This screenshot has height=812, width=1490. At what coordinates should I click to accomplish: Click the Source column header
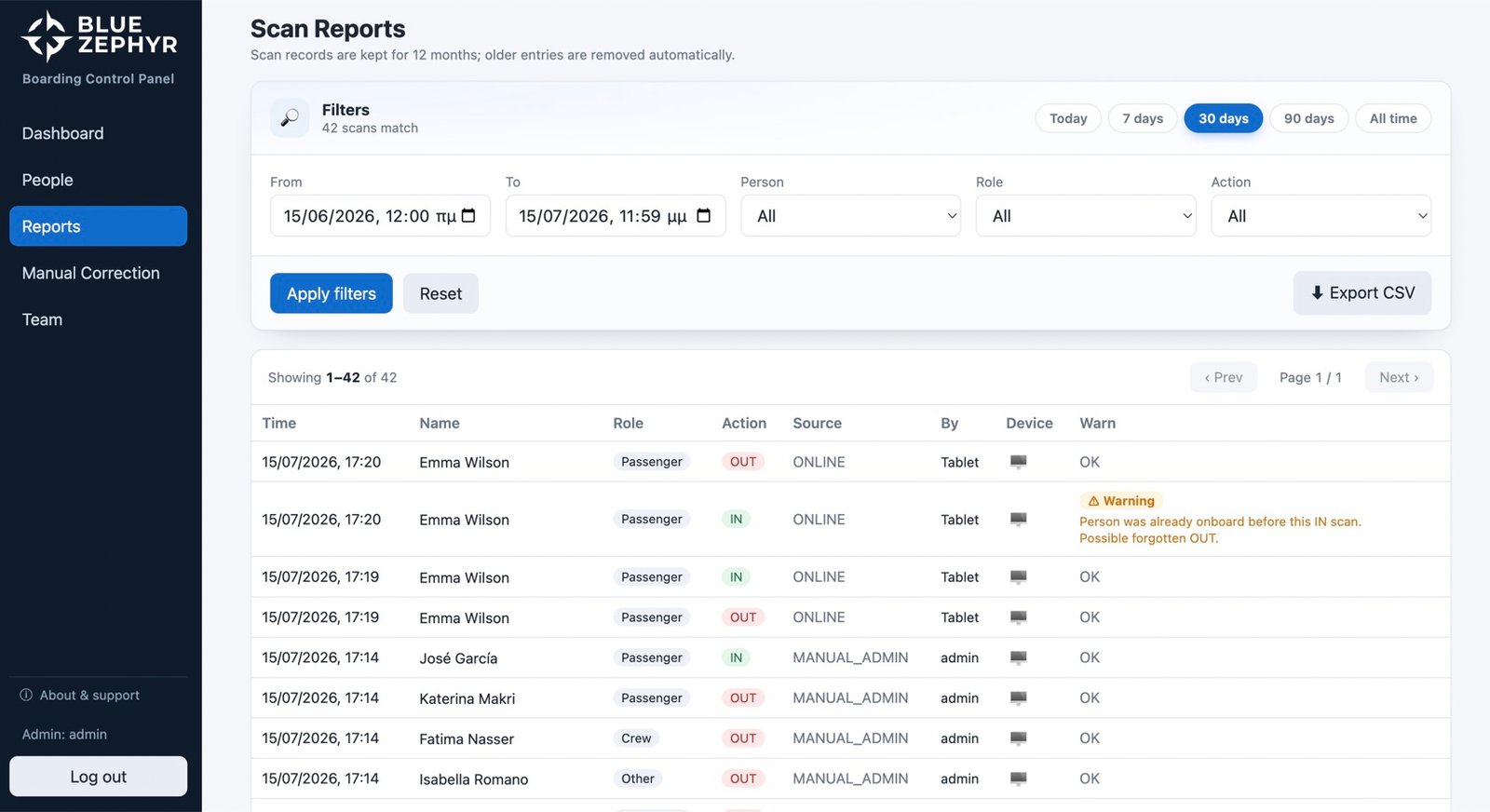point(818,423)
